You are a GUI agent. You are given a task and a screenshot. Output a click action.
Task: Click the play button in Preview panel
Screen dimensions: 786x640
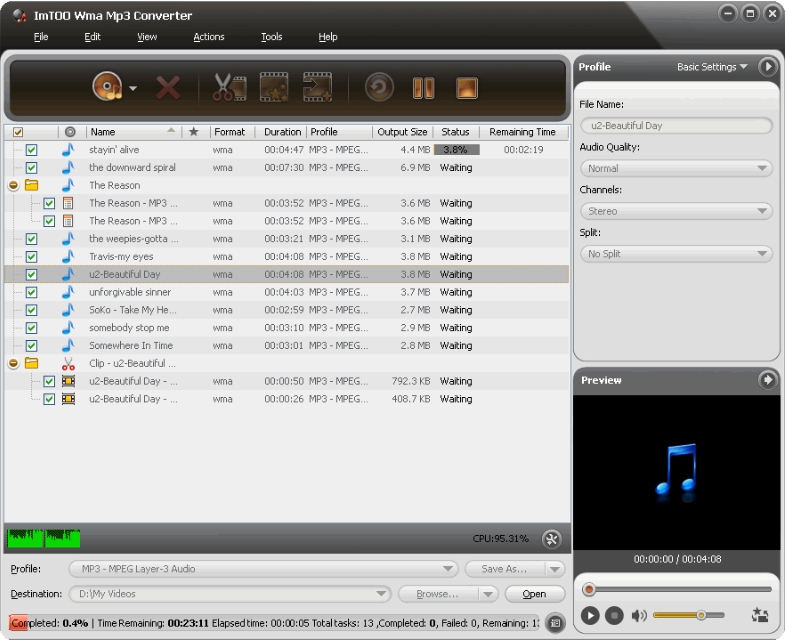click(590, 615)
